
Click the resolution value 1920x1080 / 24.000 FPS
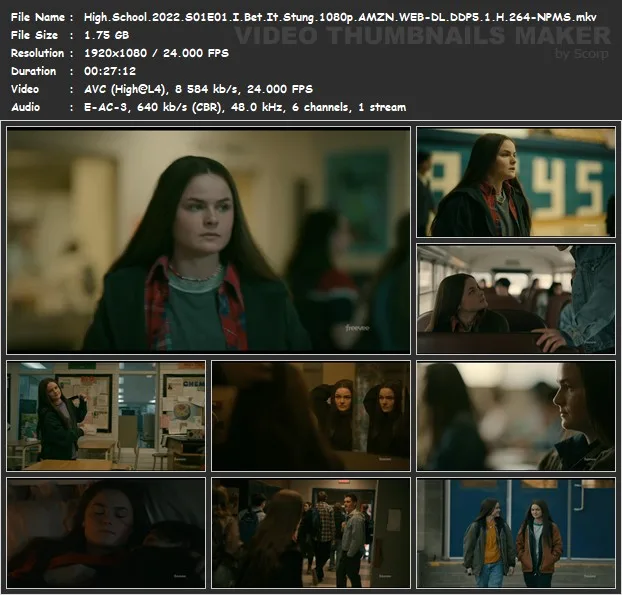point(156,53)
